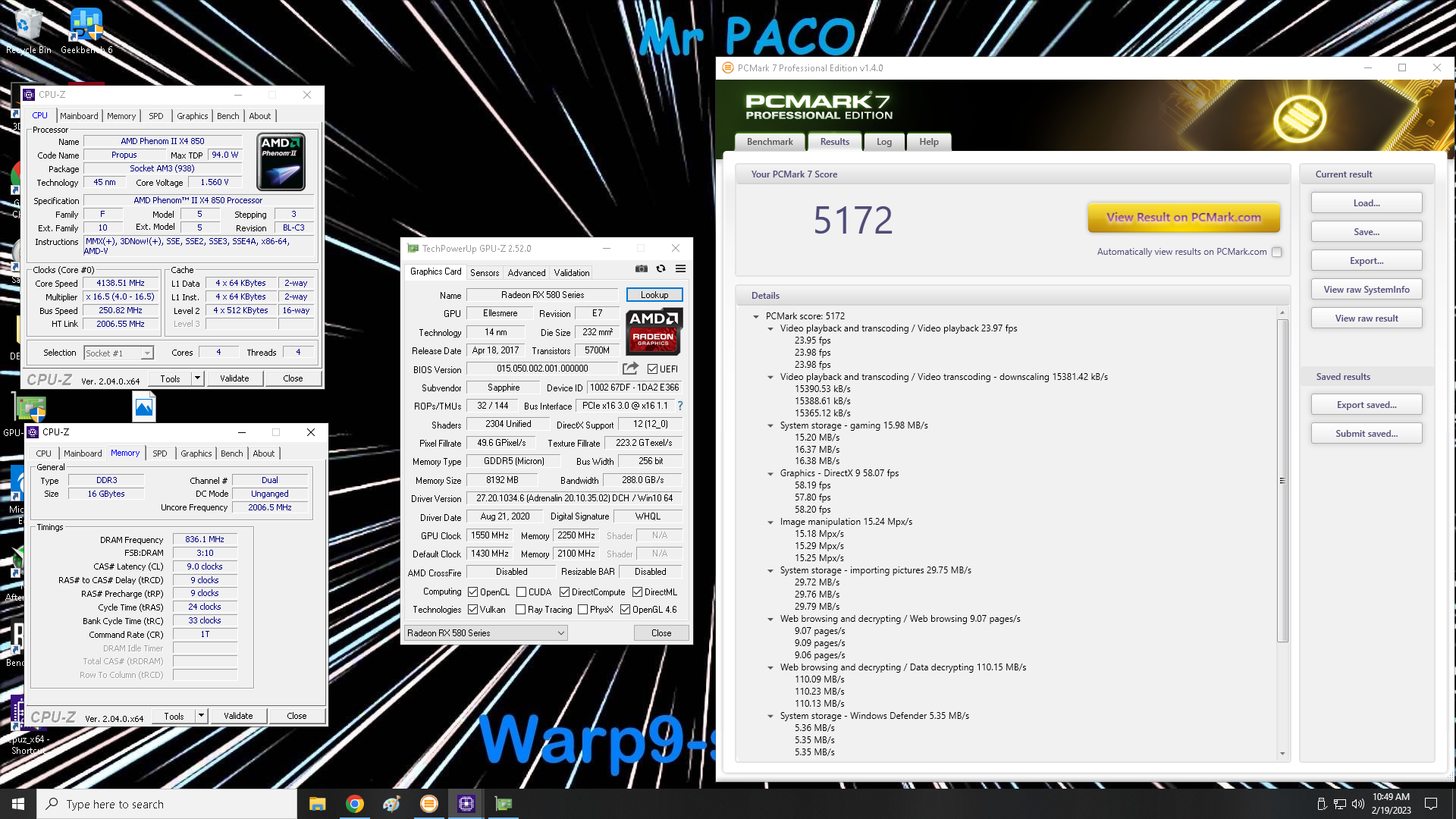The image size is (1456, 819).
Task: Collapse the PCMark score: 5172 tree node
Action: pyautogui.click(x=756, y=316)
